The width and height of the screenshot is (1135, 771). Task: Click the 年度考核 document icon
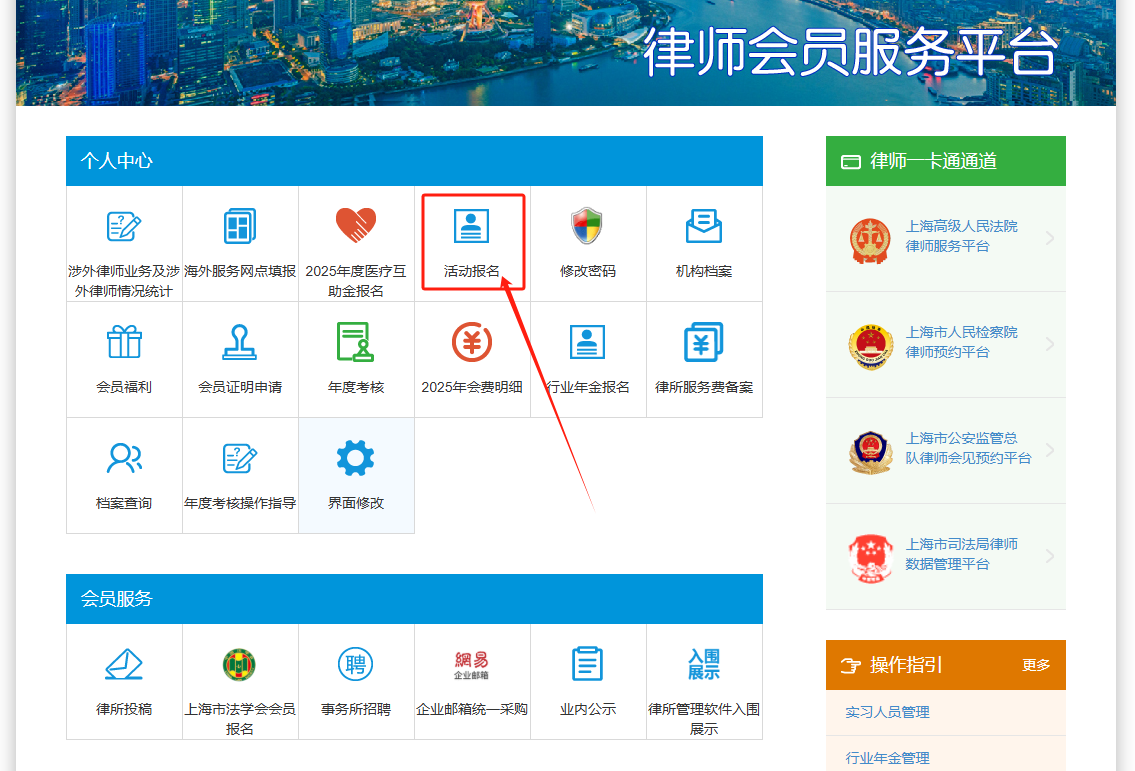[356, 343]
